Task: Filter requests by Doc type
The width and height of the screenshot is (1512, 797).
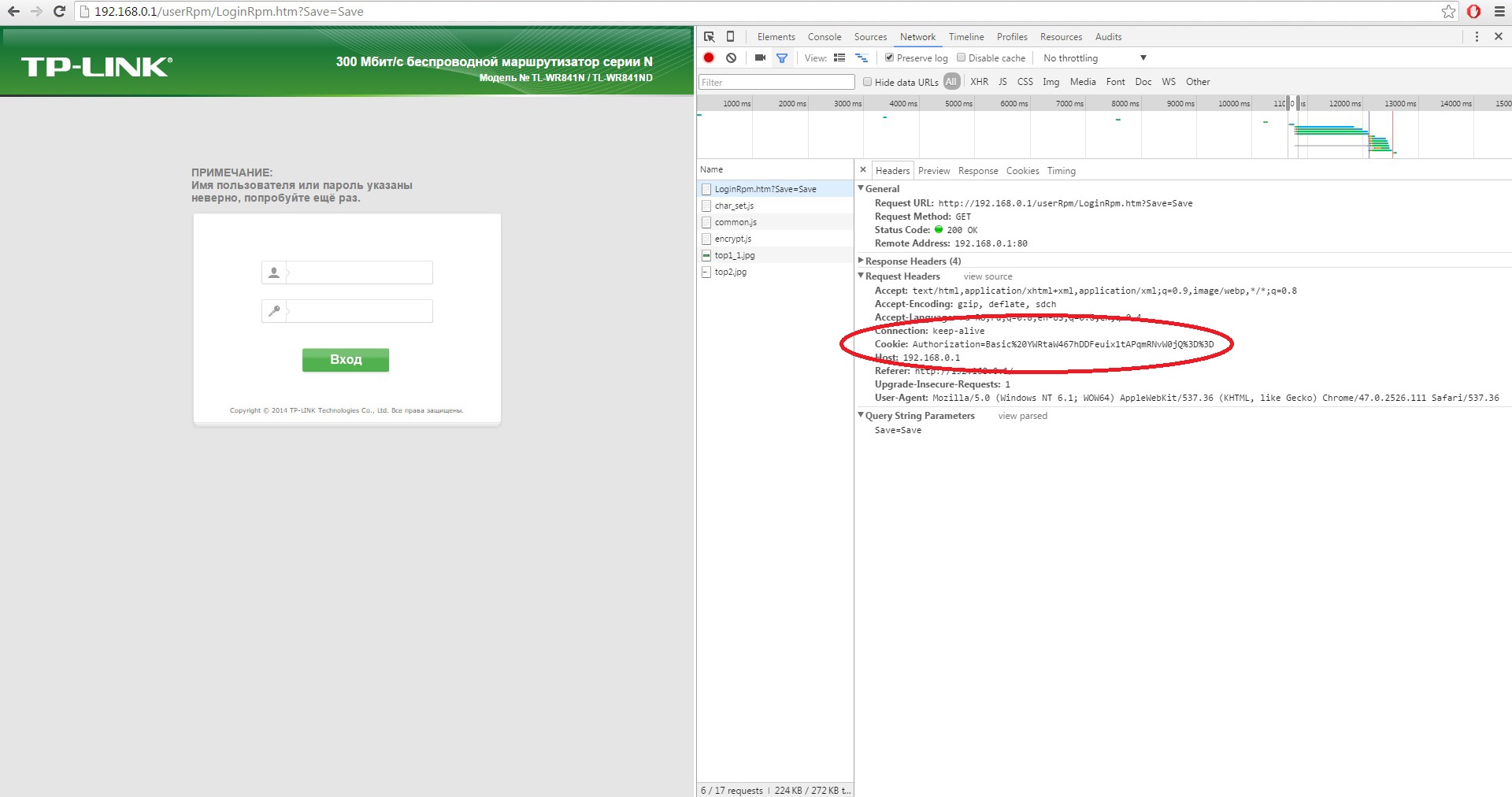Action: point(1143,82)
